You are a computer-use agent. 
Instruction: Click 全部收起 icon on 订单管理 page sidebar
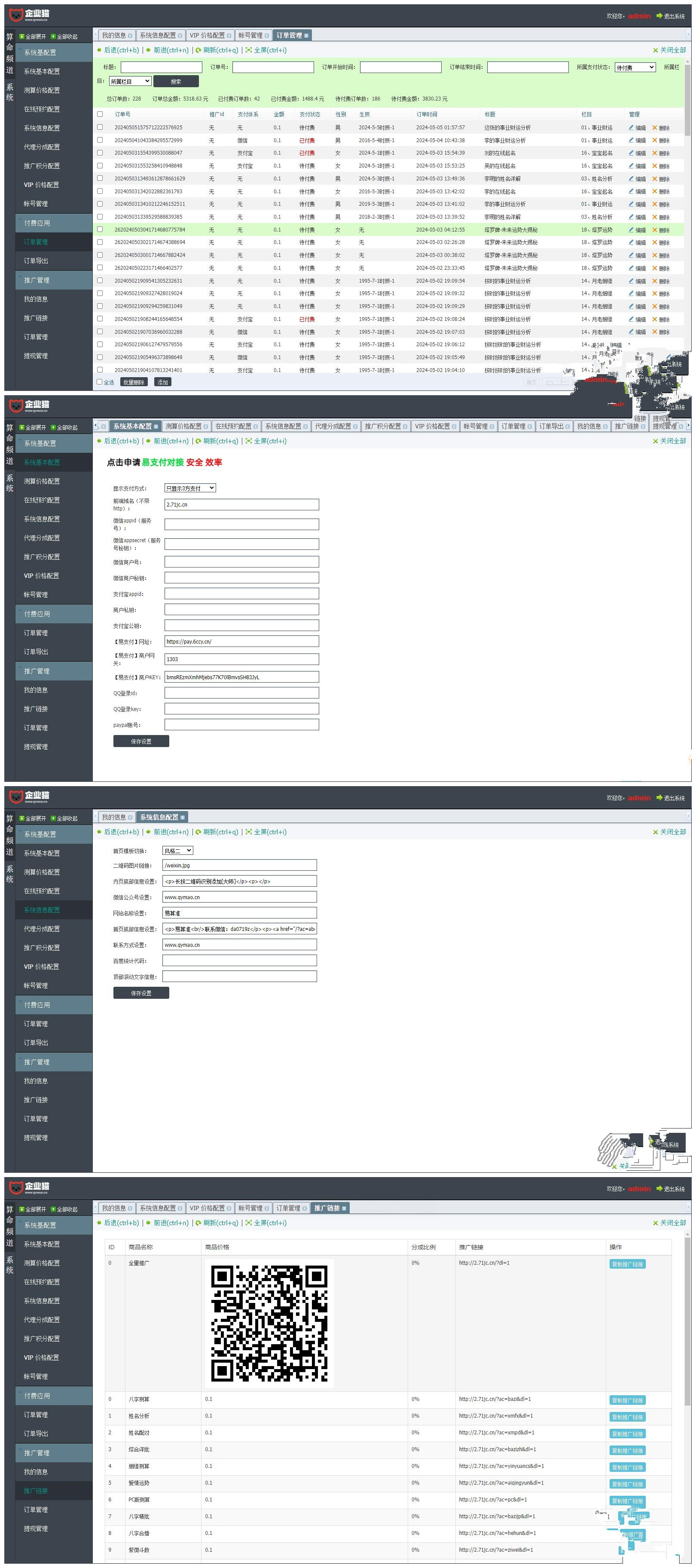coord(53,37)
